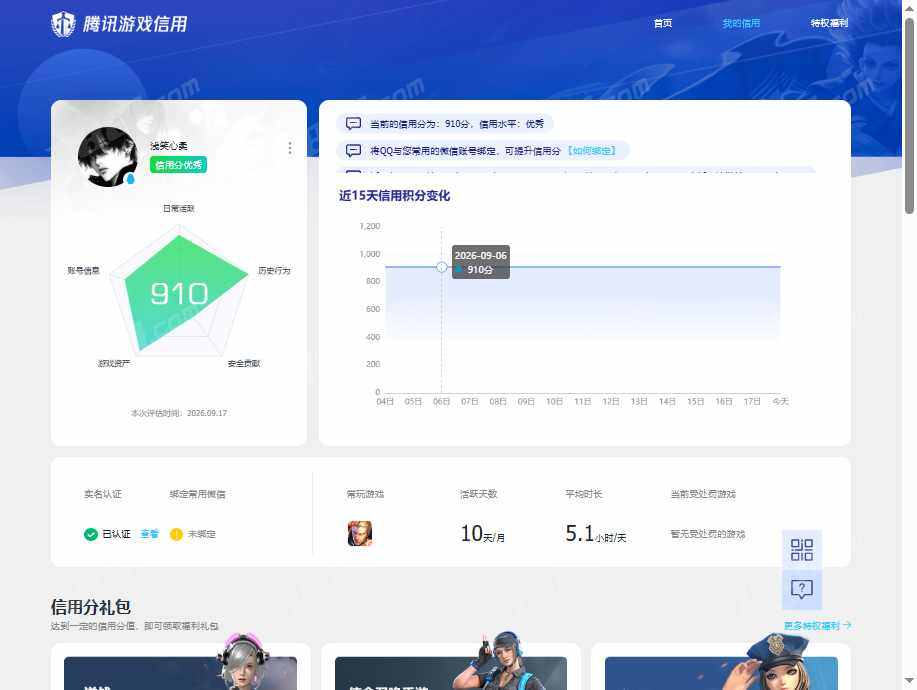Image resolution: width=917 pixels, height=690 pixels.
Task: Click the 910 score in radar chart
Action: point(179,294)
